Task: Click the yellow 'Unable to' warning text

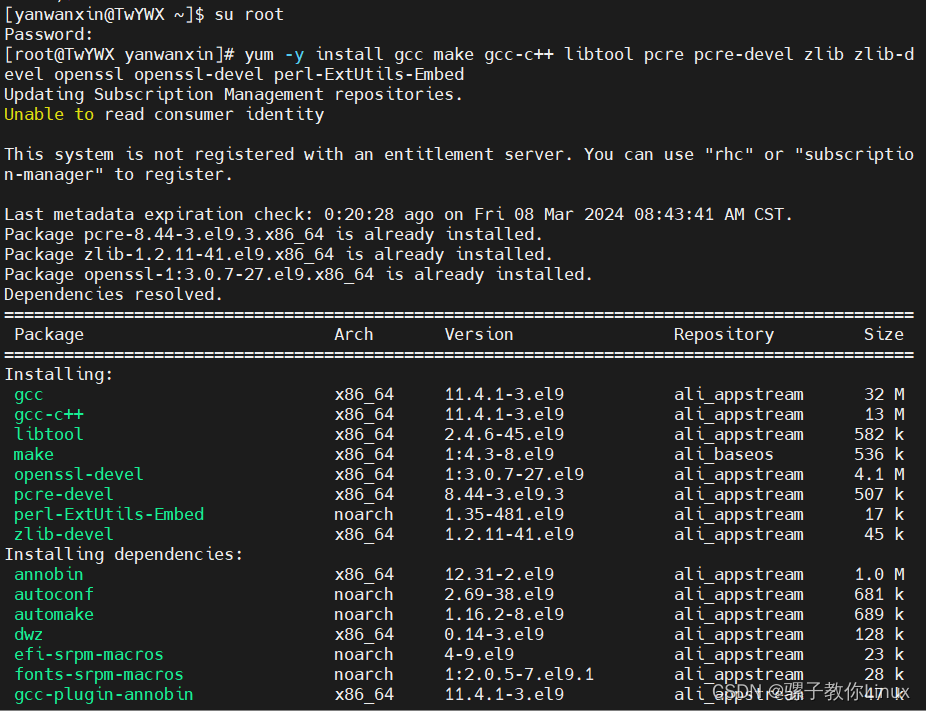Action: [49, 114]
